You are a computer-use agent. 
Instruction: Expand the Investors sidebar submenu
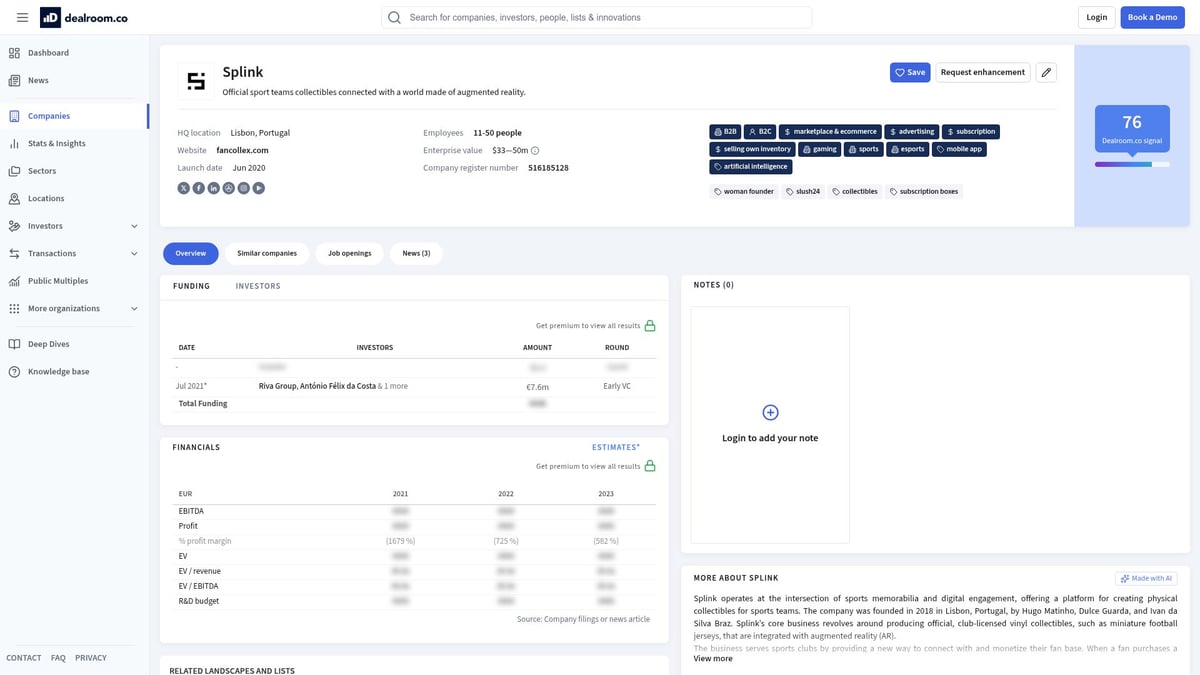click(x=134, y=226)
